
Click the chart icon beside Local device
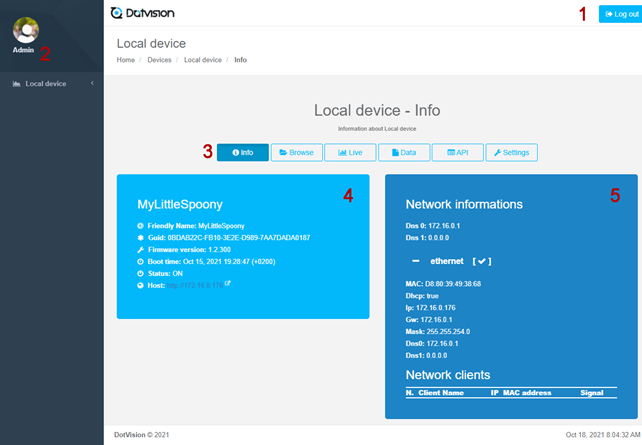click(x=16, y=84)
